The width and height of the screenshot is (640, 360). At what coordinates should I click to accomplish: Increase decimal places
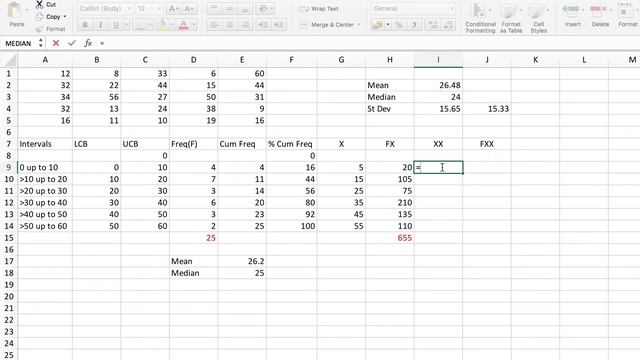(x=433, y=25)
